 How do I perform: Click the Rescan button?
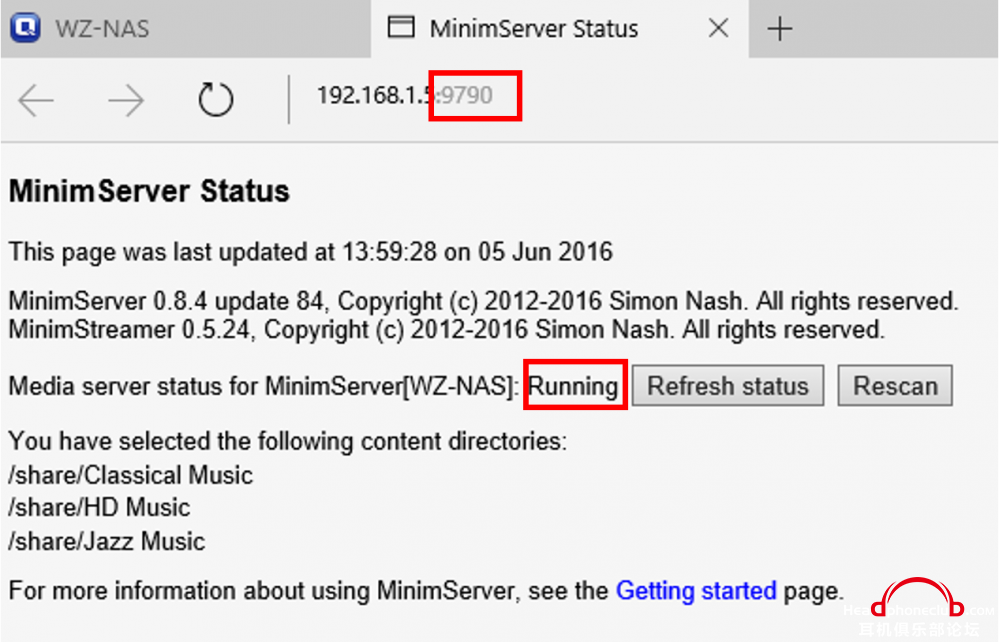tap(895, 385)
